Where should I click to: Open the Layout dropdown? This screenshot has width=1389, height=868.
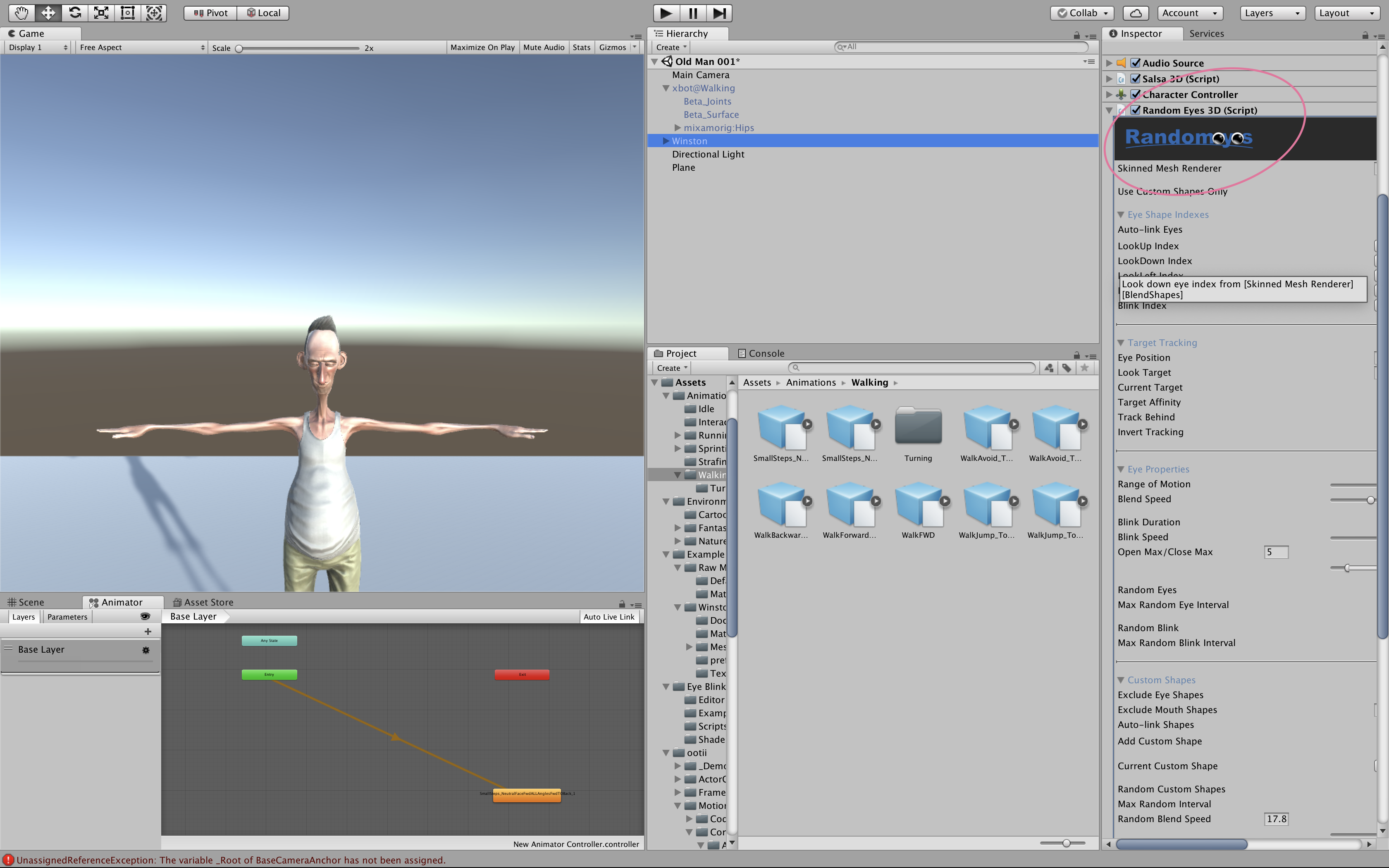click(1346, 13)
